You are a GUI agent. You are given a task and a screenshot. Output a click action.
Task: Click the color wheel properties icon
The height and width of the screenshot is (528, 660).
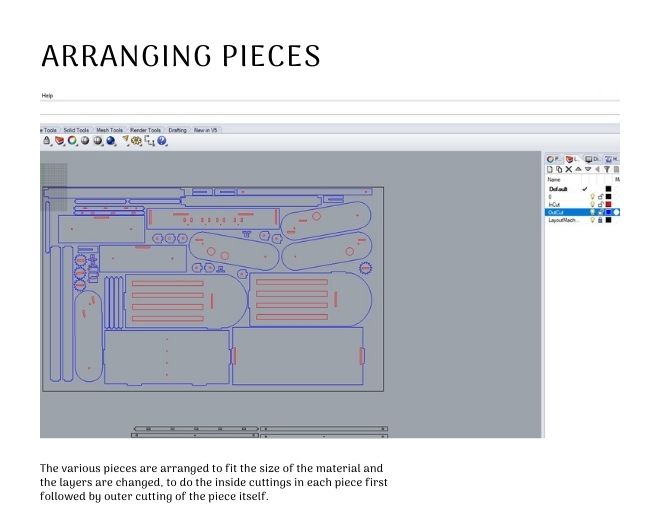tap(72, 141)
